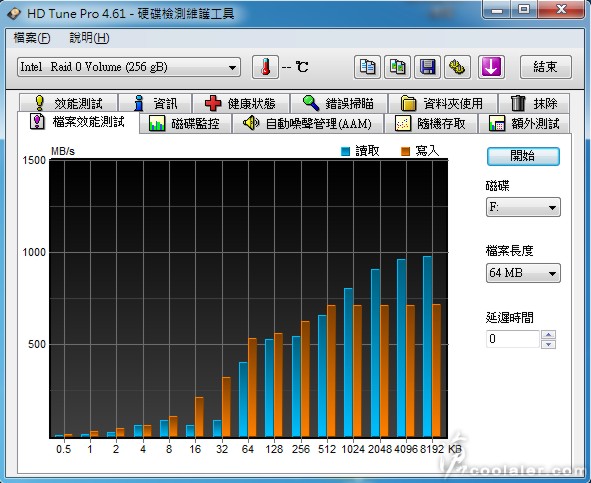
Task: Open the 資料夾使用 folder usage tab
Action: [x=442, y=103]
